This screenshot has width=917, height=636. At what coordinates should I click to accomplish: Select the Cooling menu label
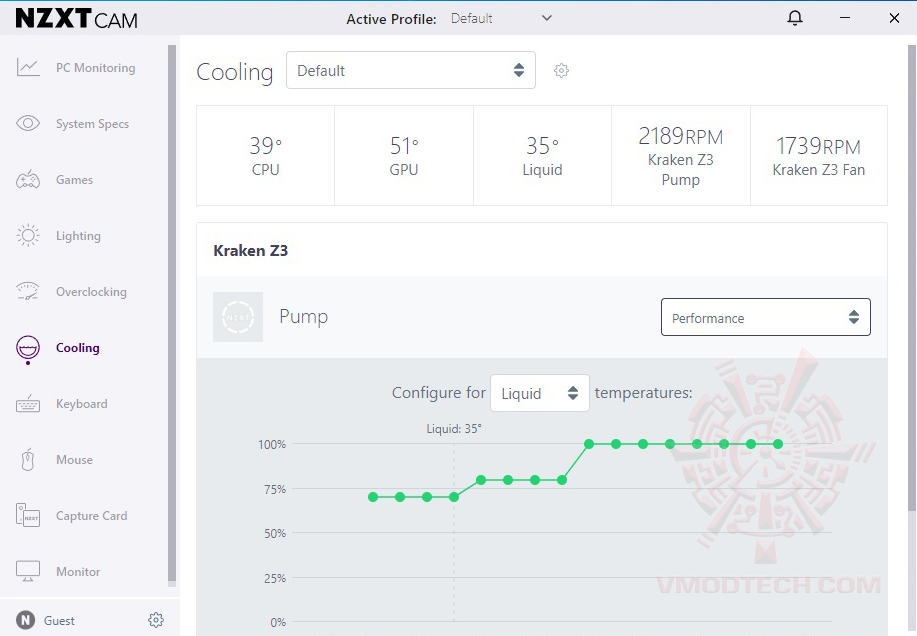[78, 348]
